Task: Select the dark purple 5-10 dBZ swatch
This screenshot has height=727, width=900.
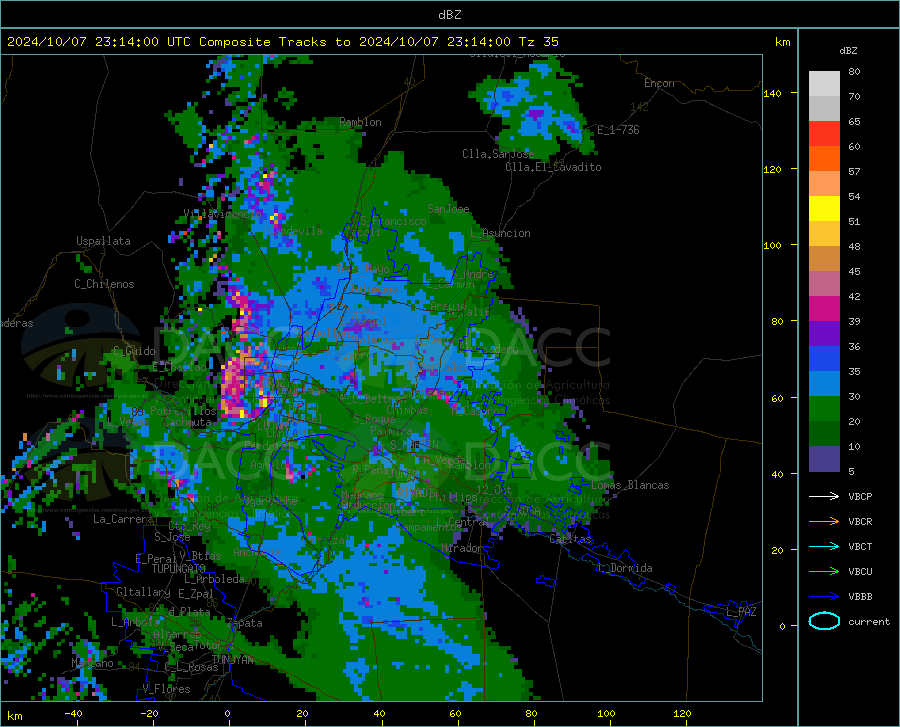Action: pos(824,459)
